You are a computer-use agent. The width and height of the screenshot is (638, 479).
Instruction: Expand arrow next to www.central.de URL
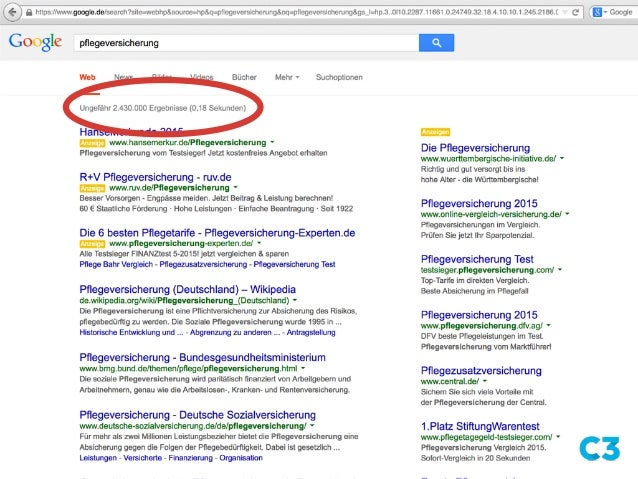click(x=485, y=381)
